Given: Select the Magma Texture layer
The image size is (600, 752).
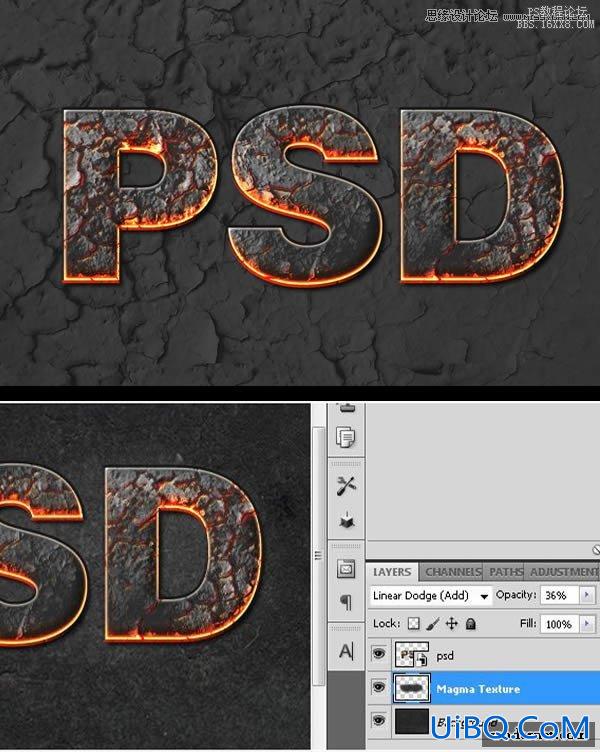Looking at the screenshot, I should (x=483, y=688).
